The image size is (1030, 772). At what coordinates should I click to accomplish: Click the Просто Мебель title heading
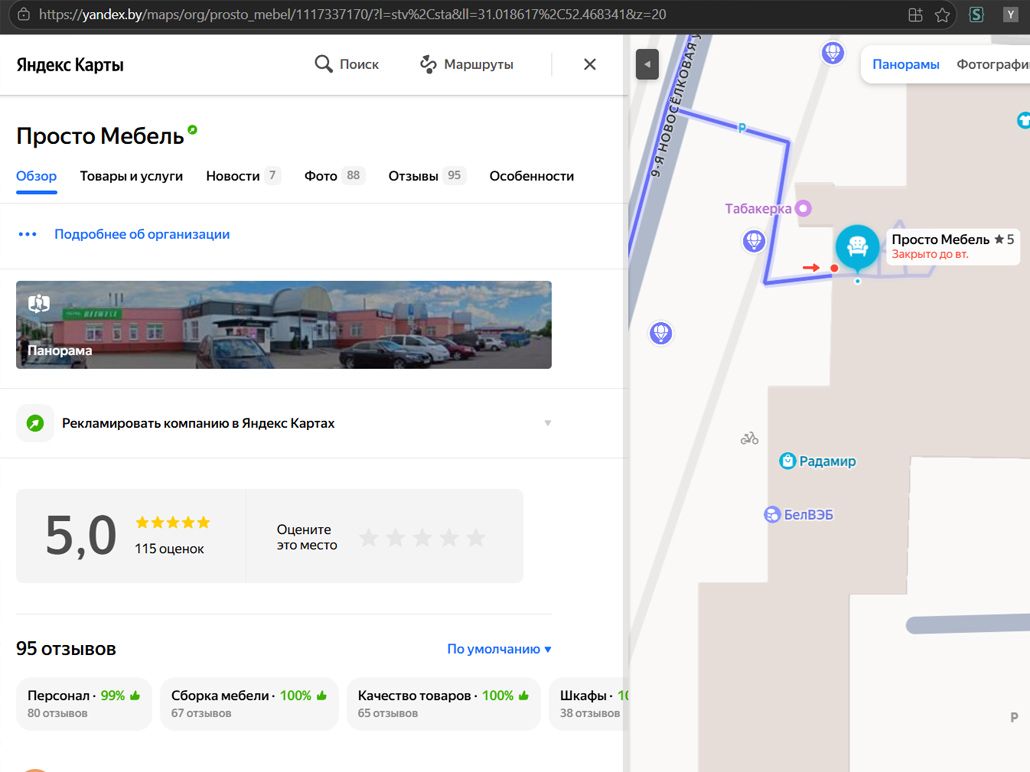100,136
